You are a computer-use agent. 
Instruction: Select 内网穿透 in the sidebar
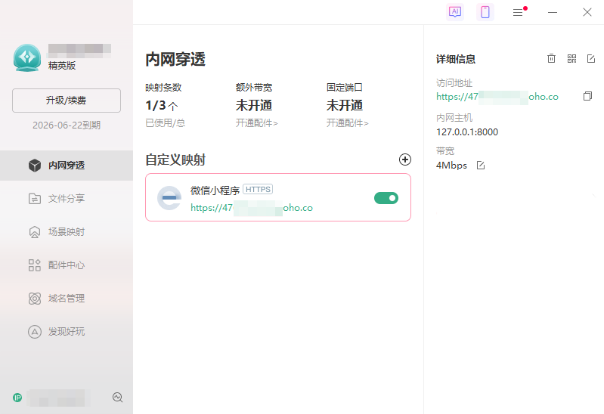click(x=66, y=165)
